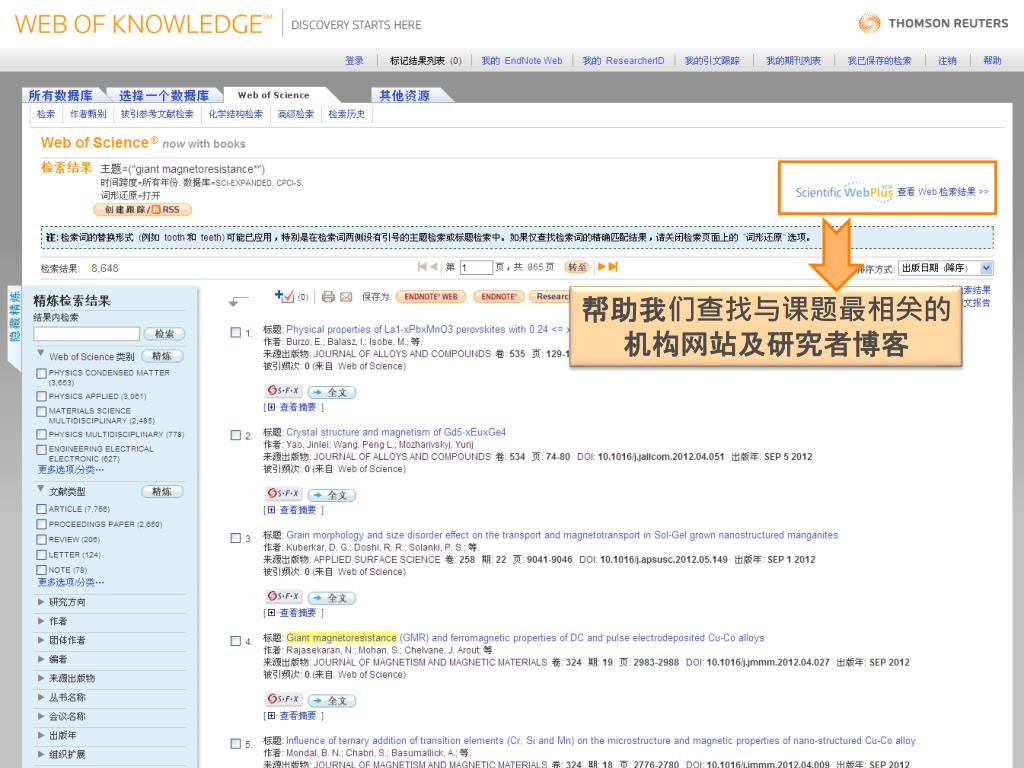Screen dimensions: 1024x768
Task: Check PHYSICS CONDENSED MATTER category
Action: tap(42, 373)
